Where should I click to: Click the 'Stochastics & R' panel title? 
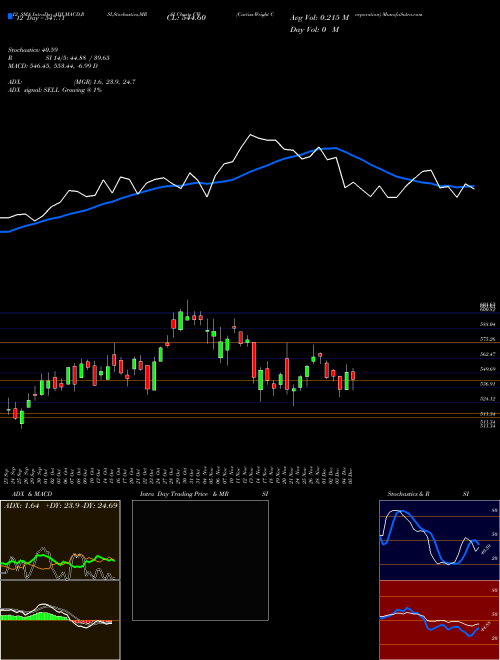[x=409, y=494]
